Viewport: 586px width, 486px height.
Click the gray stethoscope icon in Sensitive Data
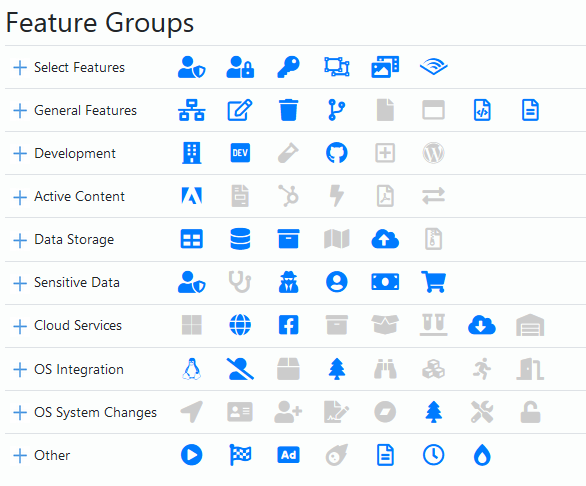coord(240,282)
